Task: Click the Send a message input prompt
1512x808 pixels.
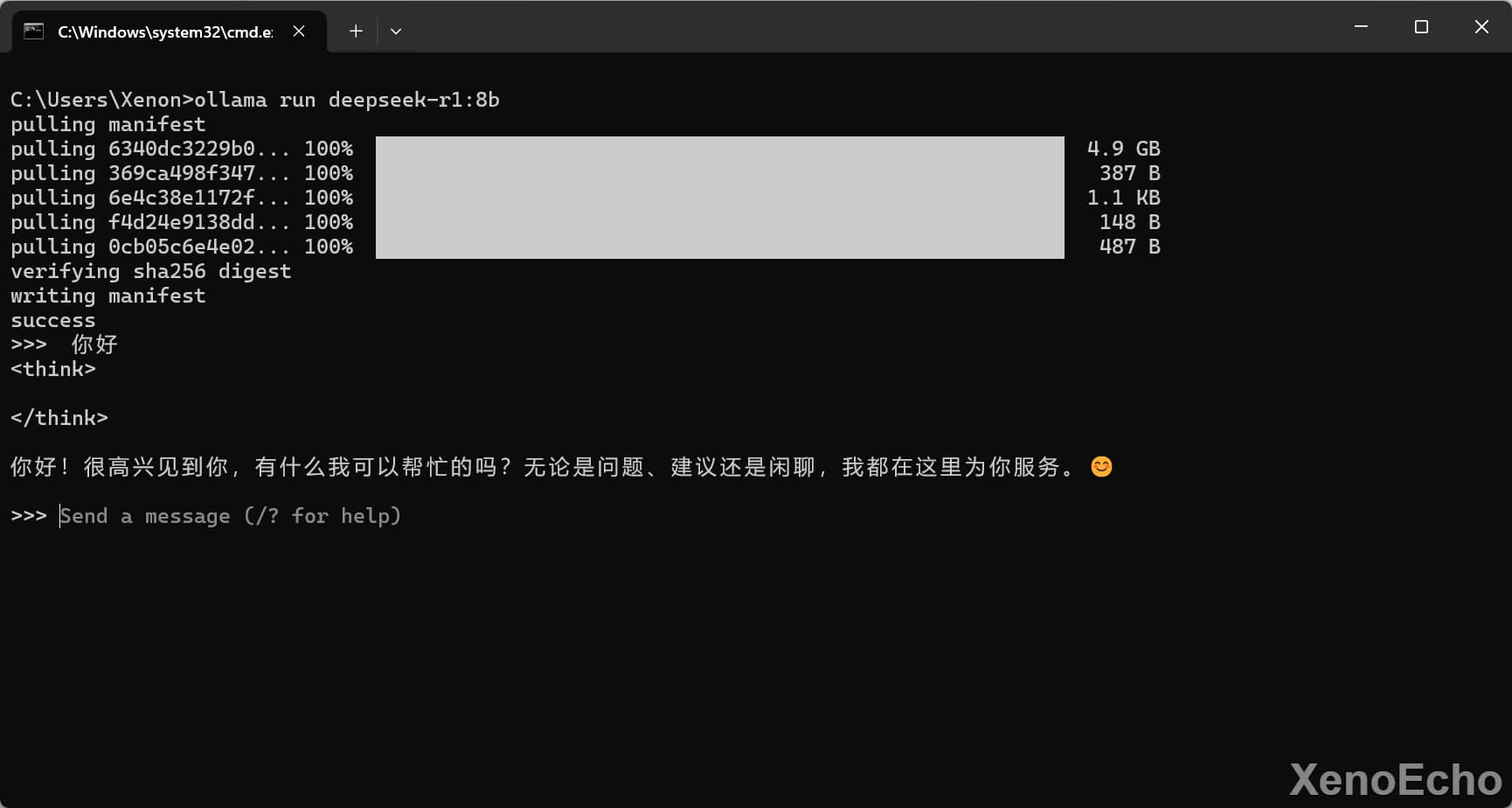Action: click(230, 516)
